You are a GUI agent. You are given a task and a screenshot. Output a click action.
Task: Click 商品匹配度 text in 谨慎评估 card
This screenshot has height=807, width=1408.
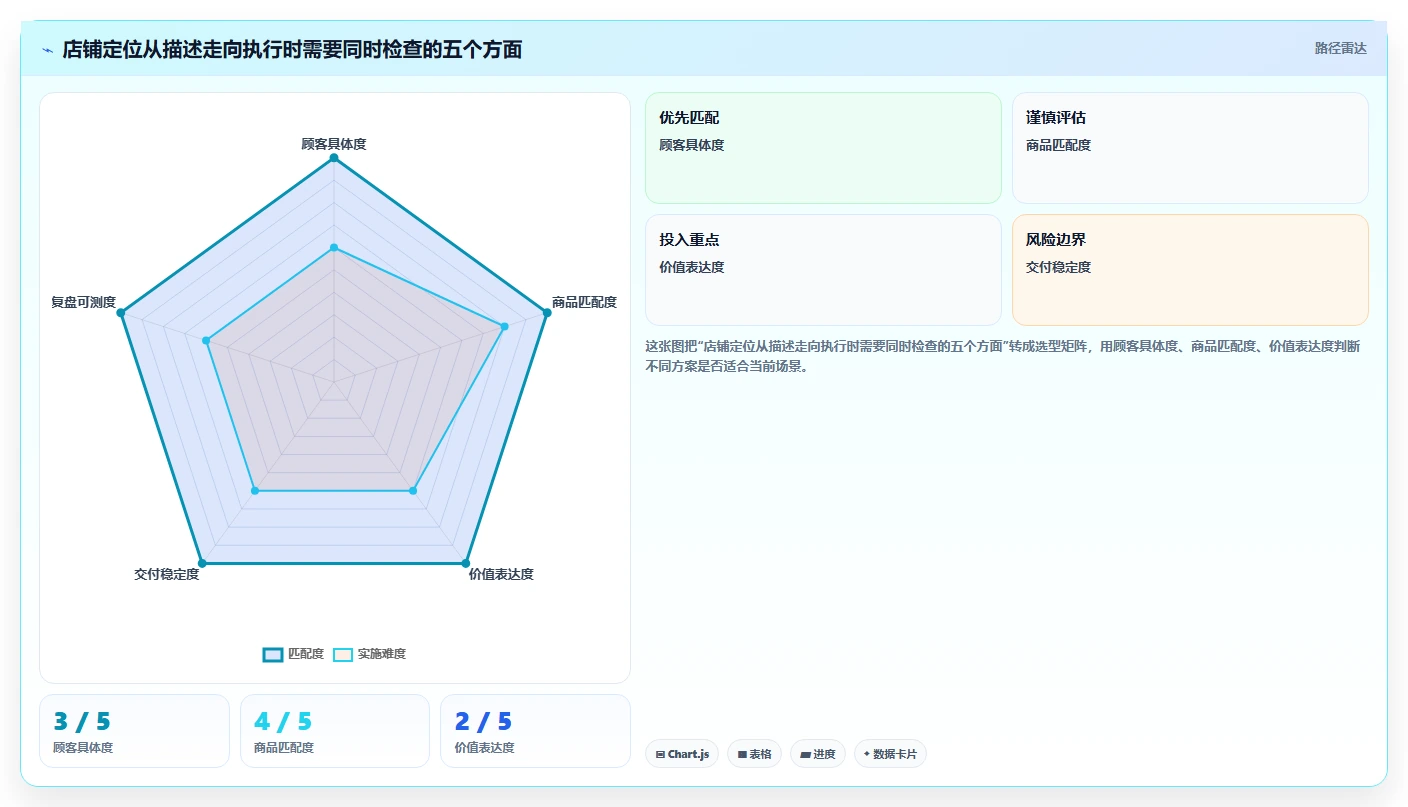point(1058,145)
